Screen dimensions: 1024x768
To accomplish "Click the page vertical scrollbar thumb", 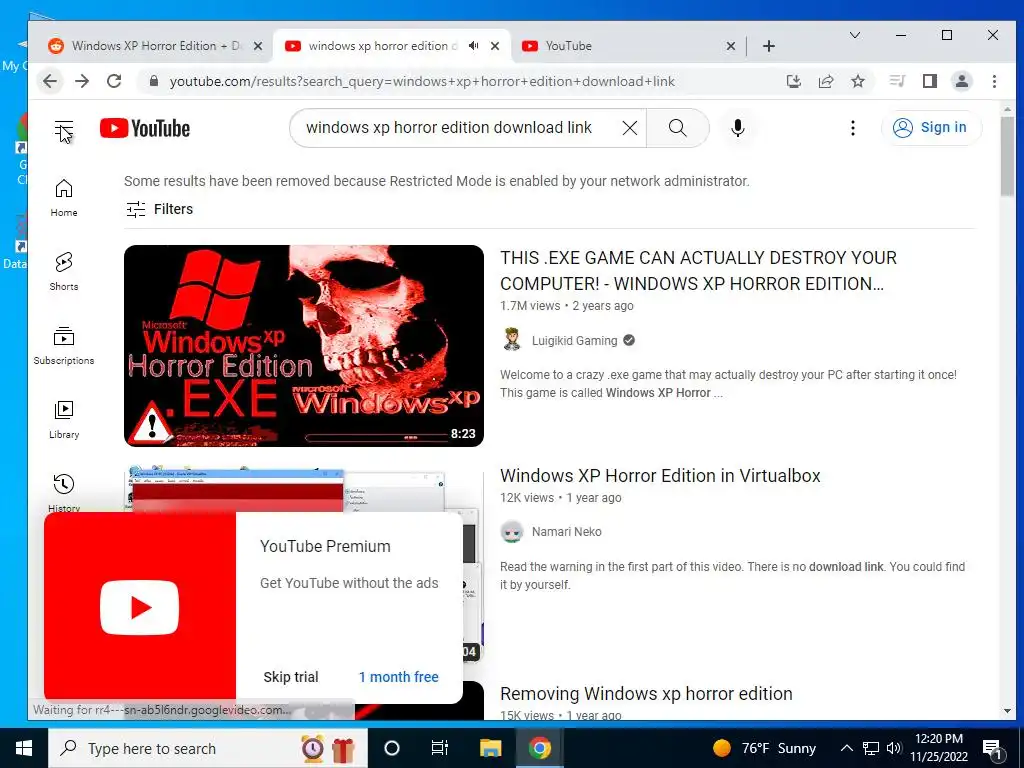I will (1007, 157).
